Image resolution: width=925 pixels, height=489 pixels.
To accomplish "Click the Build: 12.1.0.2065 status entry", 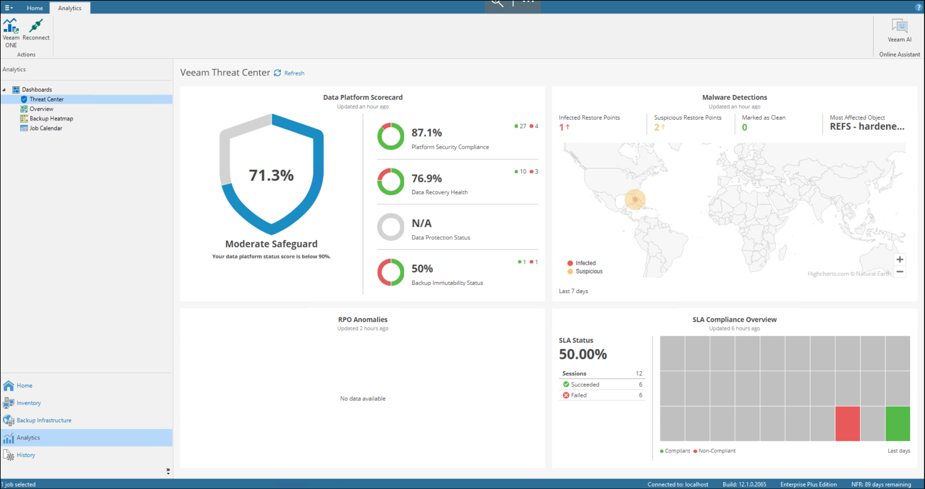I will pos(744,484).
